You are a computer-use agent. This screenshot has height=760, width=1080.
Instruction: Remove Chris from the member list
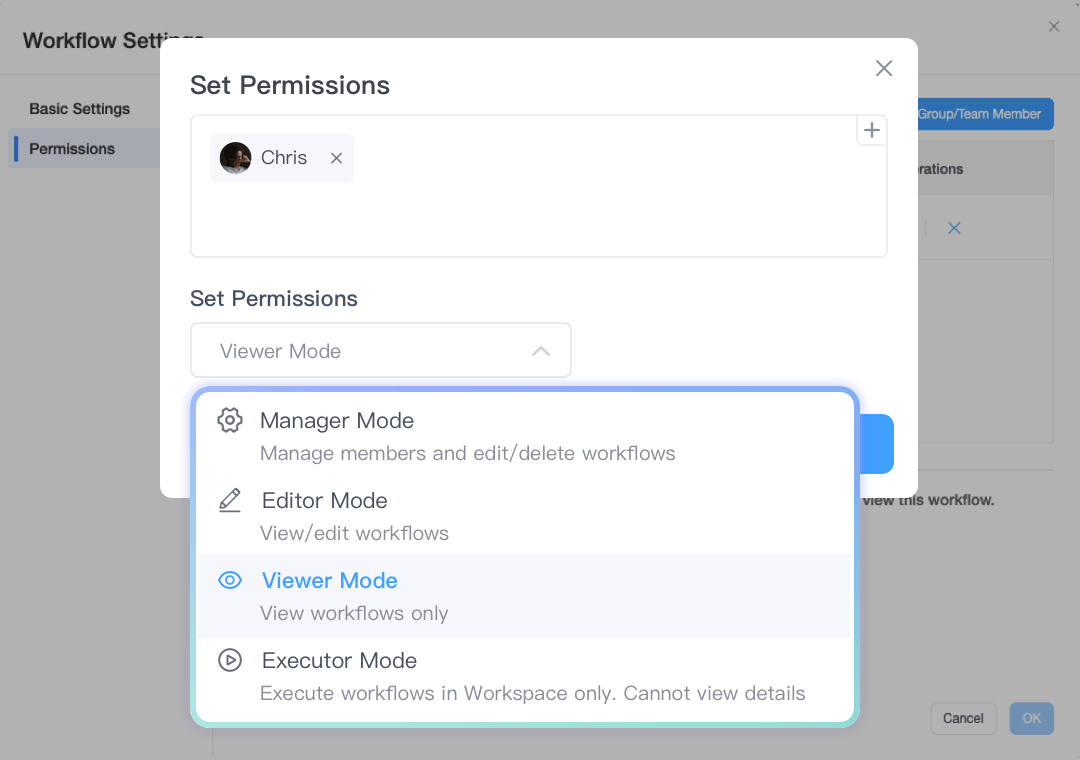[x=337, y=158]
